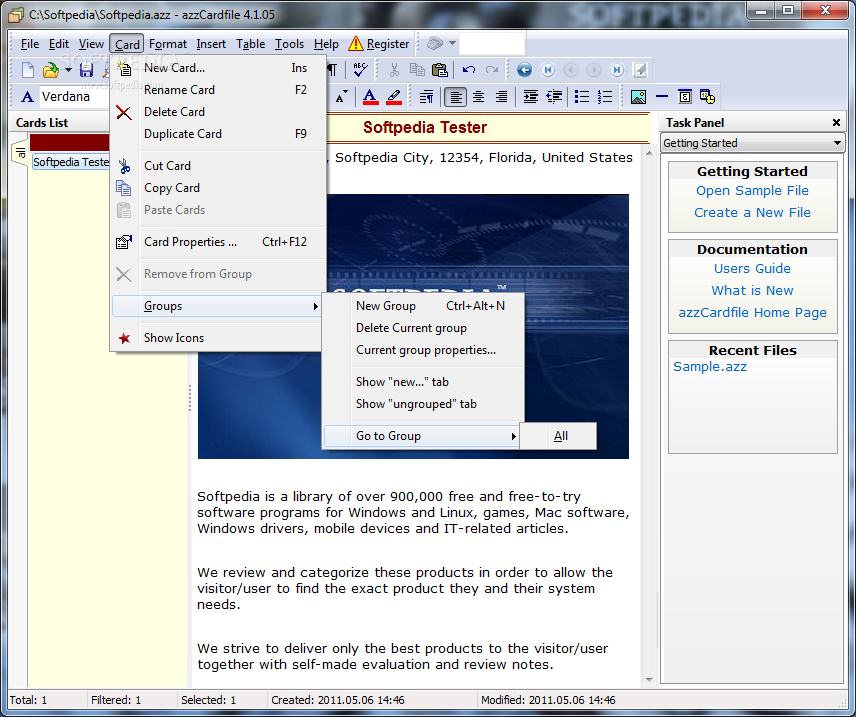Image resolution: width=856 pixels, height=717 pixels.
Task: Choose New Card... from Card menu
Action: [218, 68]
